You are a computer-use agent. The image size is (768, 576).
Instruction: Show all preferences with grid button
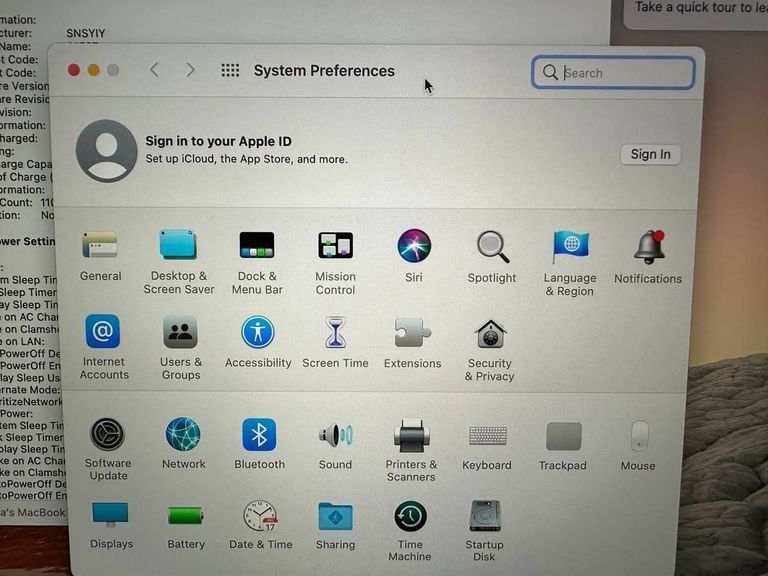click(230, 70)
